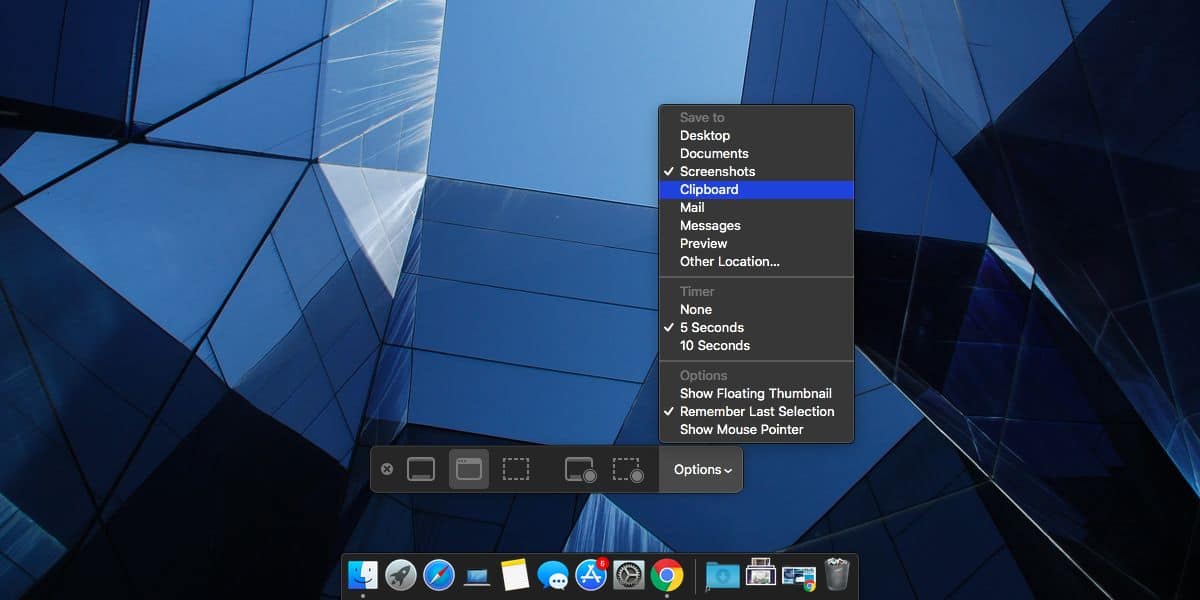Select the Record Entire Screen tool
Screen dimensions: 1200x600
(582, 469)
